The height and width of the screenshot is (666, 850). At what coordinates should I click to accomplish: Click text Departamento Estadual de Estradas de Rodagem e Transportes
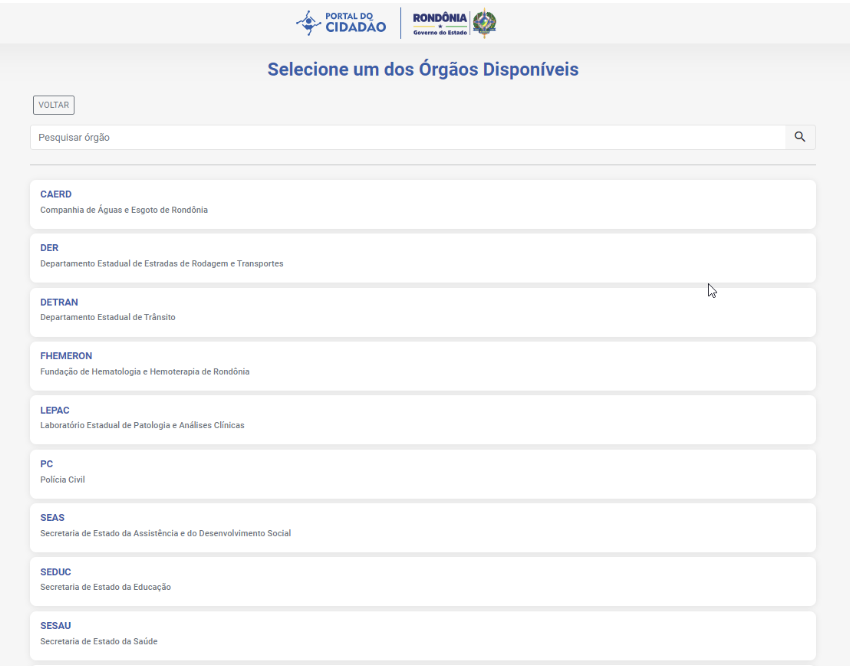click(x=162, y=264)
